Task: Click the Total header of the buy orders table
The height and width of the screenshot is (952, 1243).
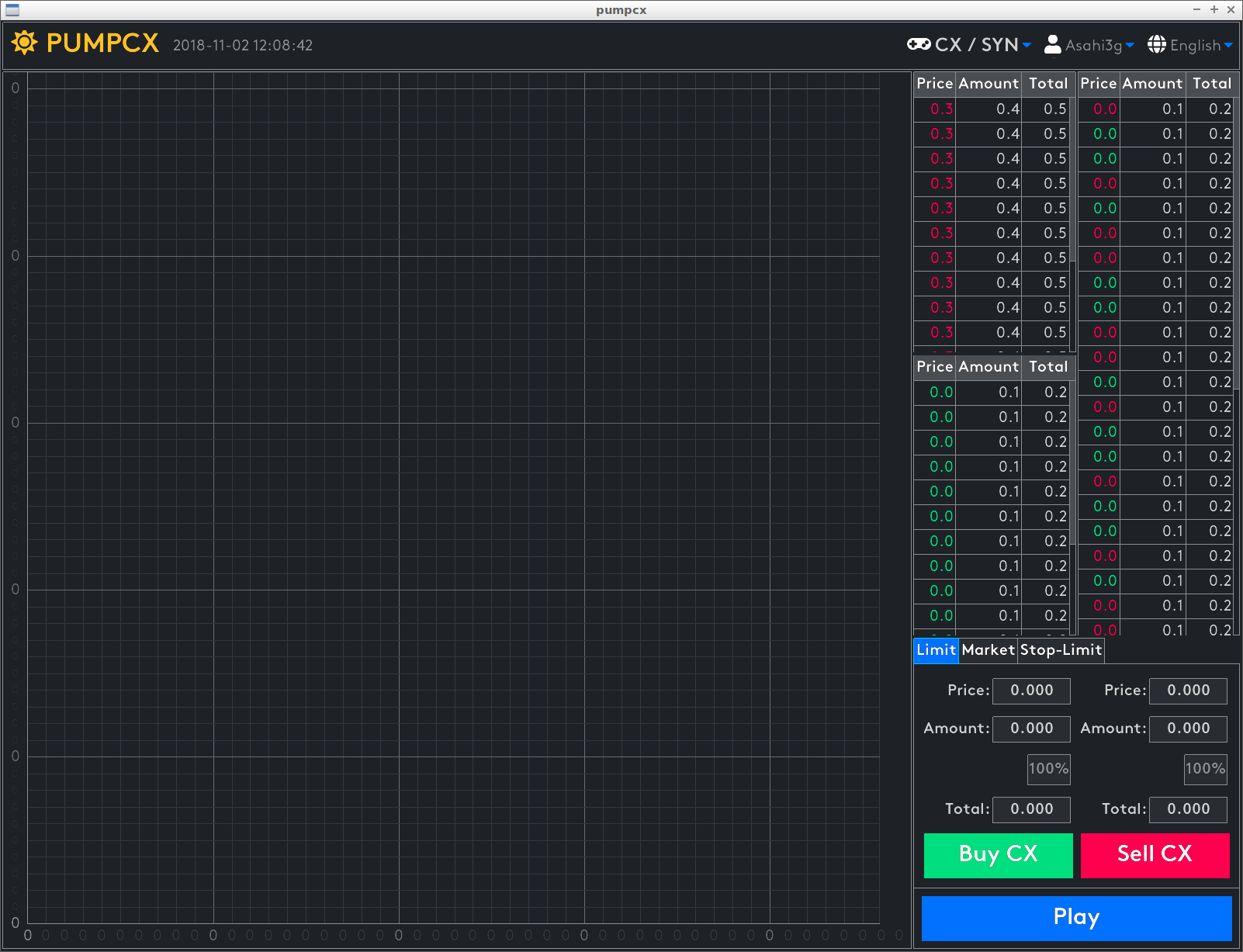Action: click(x=1048, y=367)
